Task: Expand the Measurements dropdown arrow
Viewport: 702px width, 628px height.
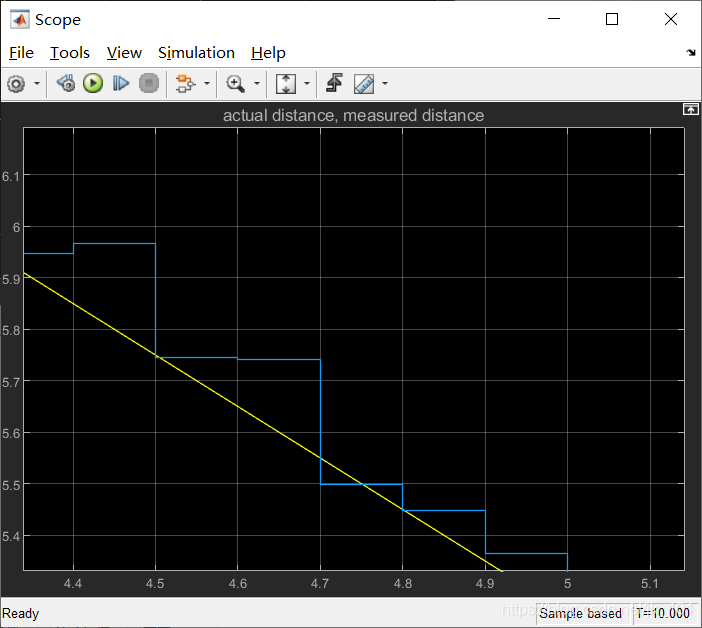Action: (x=385, y=84)
